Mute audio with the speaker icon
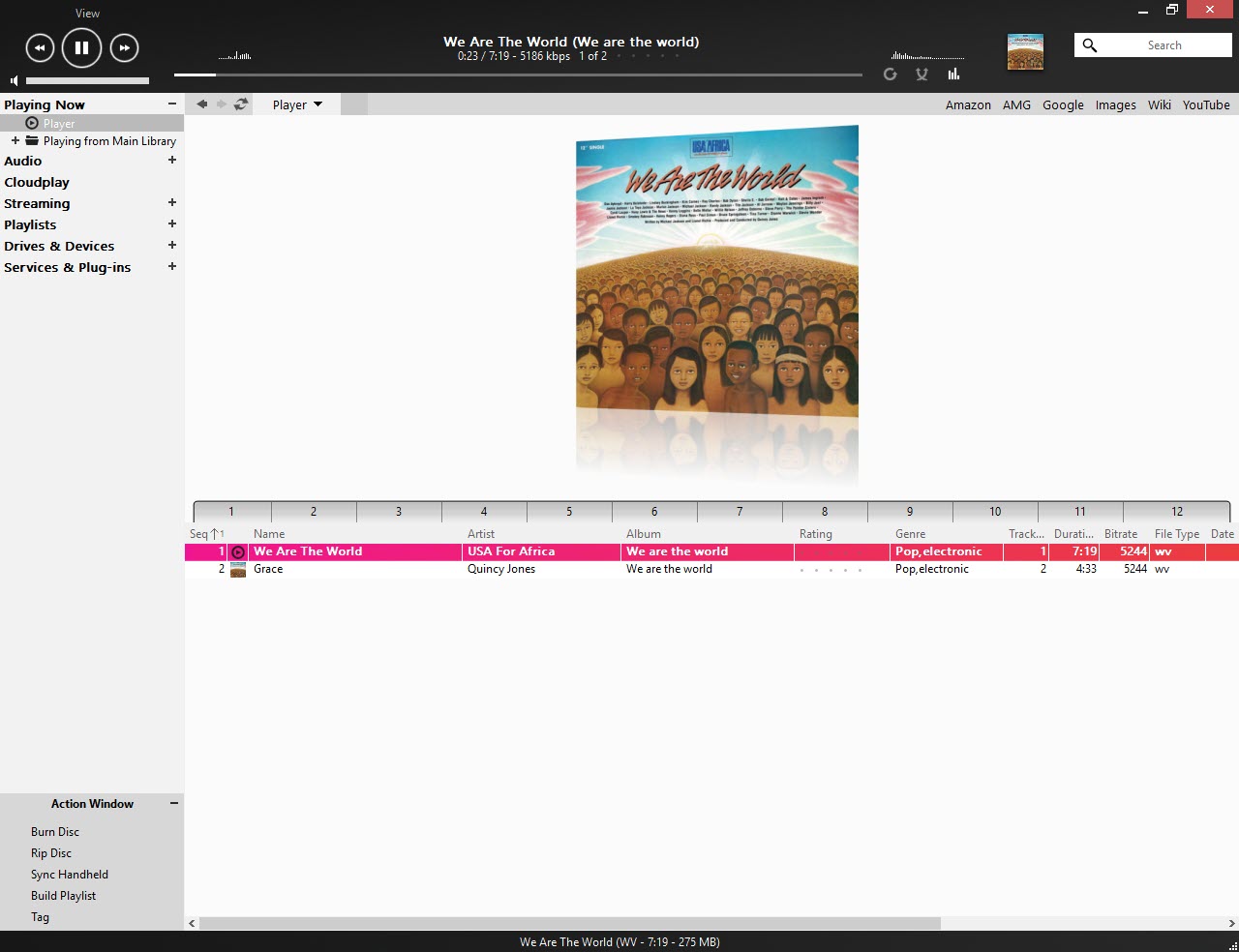1239x952 pixels. pyautogui.click(x=14, y=80)
